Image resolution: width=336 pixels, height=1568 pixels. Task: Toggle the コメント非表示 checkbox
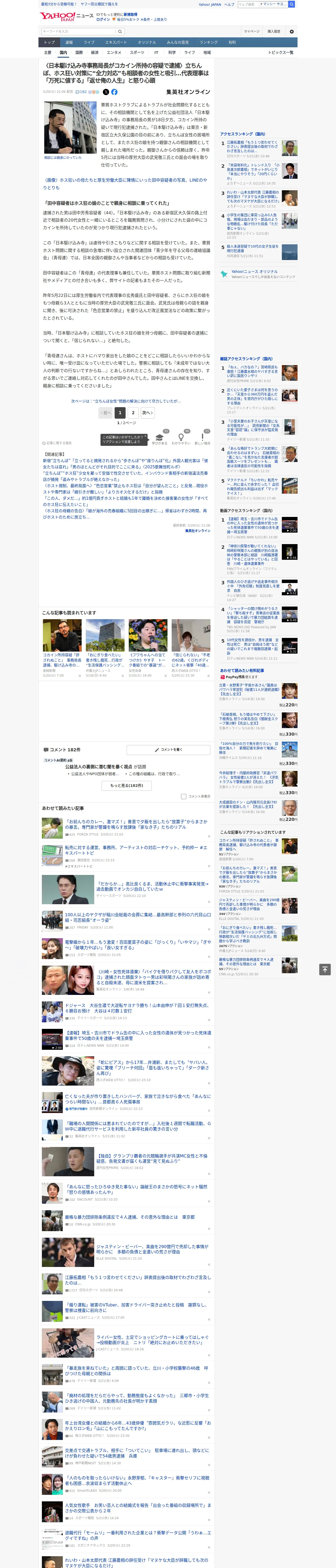coord(183,796)
